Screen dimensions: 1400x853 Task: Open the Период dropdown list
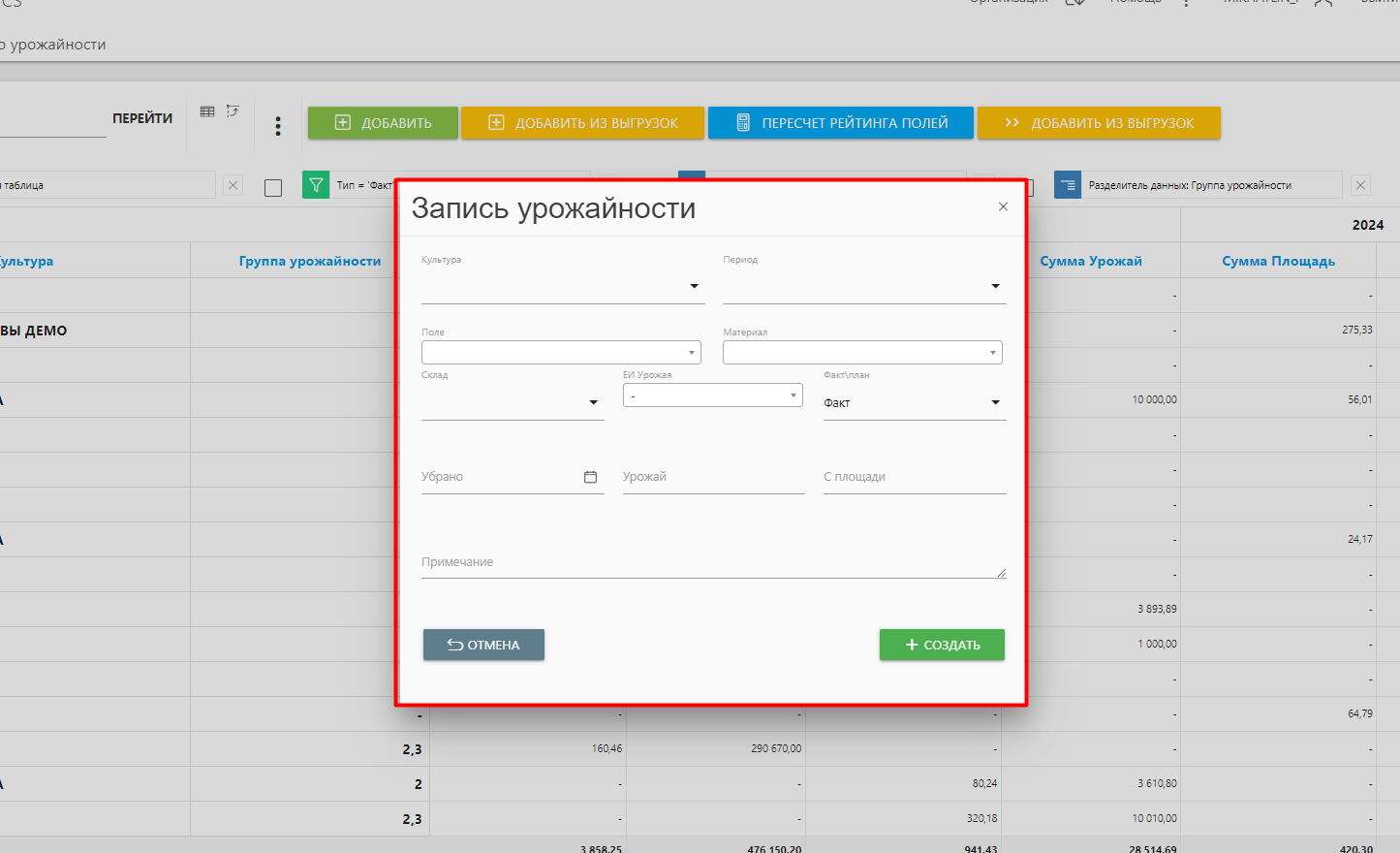click(x=995, y=287)
